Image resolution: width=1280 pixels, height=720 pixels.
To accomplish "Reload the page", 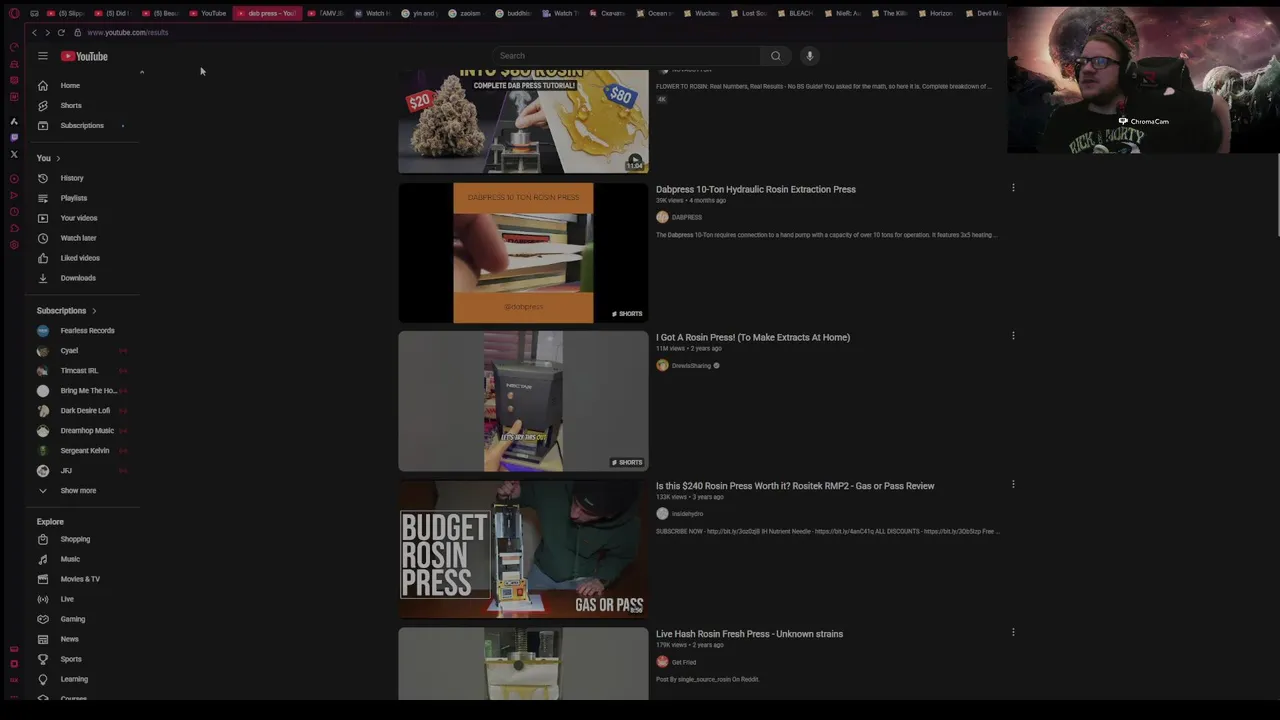I will (x=61, y=32).
